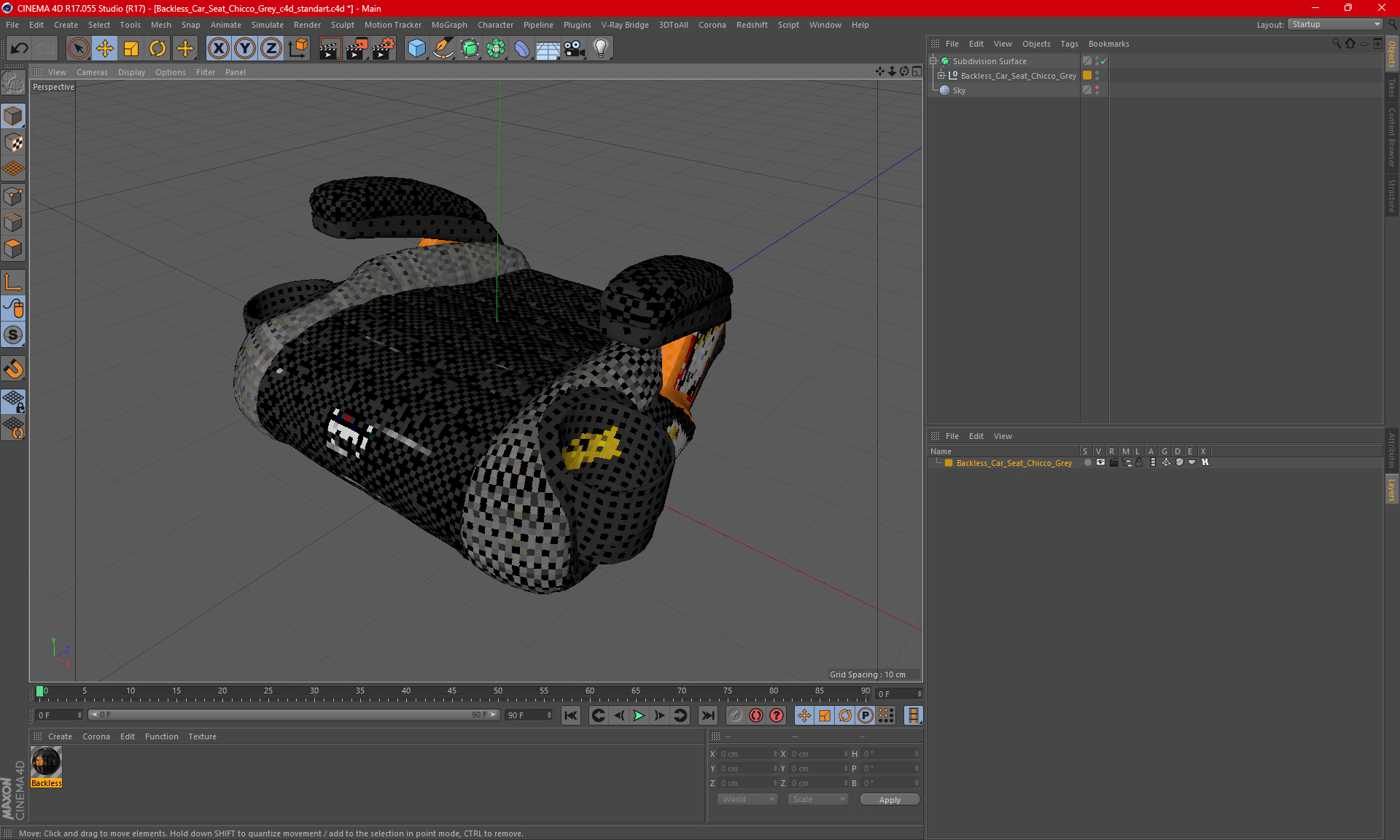This screenshot has width=1400, height=840.
Task: Open the Scale mode dropdown
Action: click(x=818, y=799)
